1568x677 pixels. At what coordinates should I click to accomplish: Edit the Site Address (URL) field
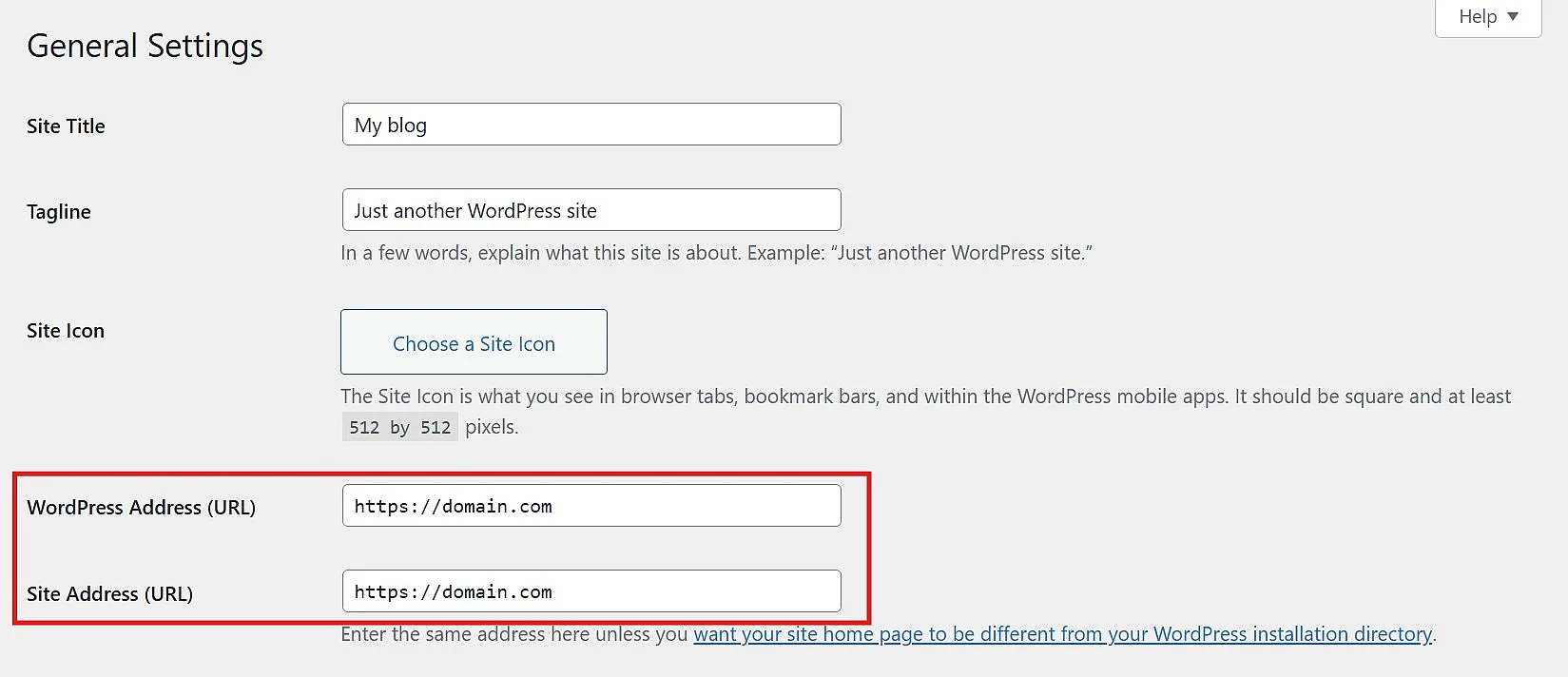[x=591, y=591]
